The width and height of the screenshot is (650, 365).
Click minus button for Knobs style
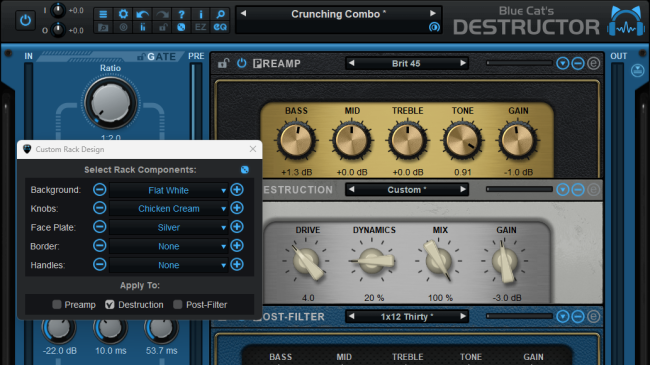click(x=99, y=208)
